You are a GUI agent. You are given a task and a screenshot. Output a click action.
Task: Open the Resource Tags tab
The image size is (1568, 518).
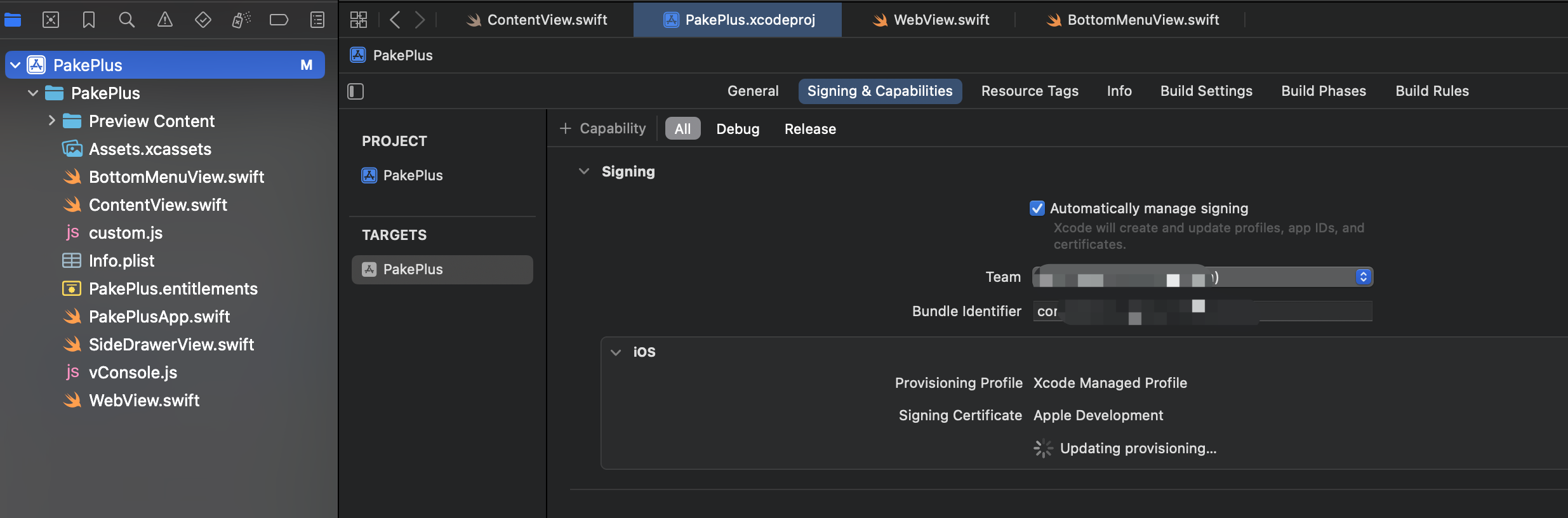pyautogui.click(x=1030, y=91)
